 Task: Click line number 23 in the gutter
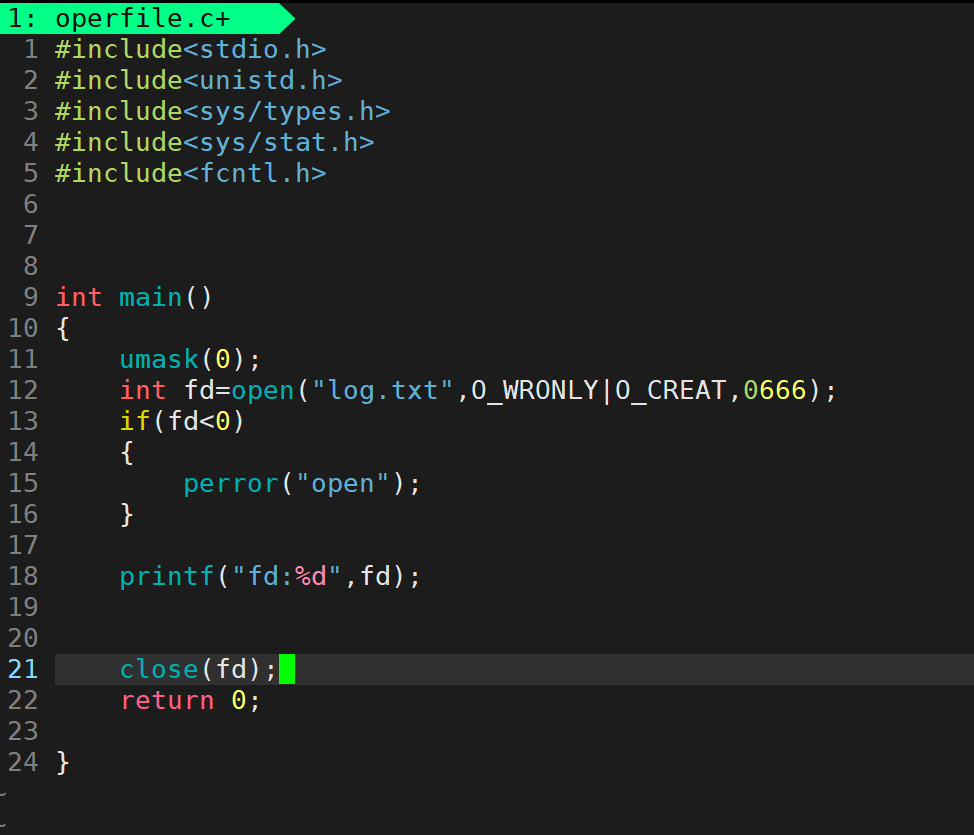click(x=23, y=732)
